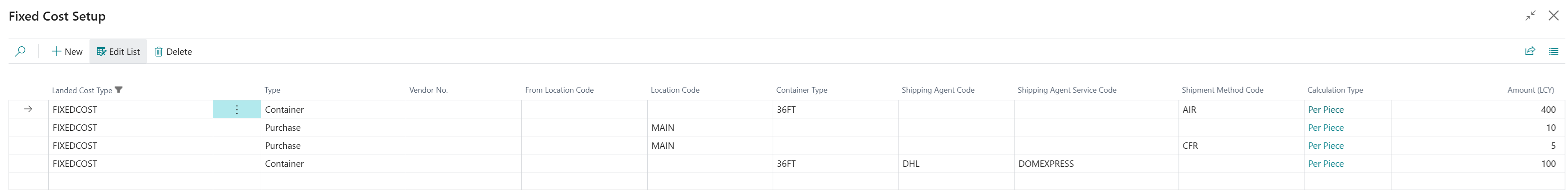Sort by the Container Type column header
1568x190 pixels.
[x=801, y=90]
